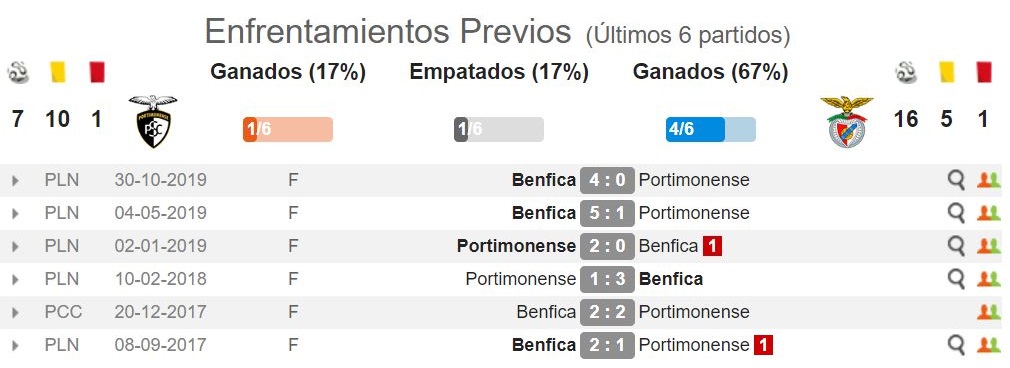This screenshot has height=368, width=1010.
Task: Click the left yellow card icon
Action: [x=58, y=72]
